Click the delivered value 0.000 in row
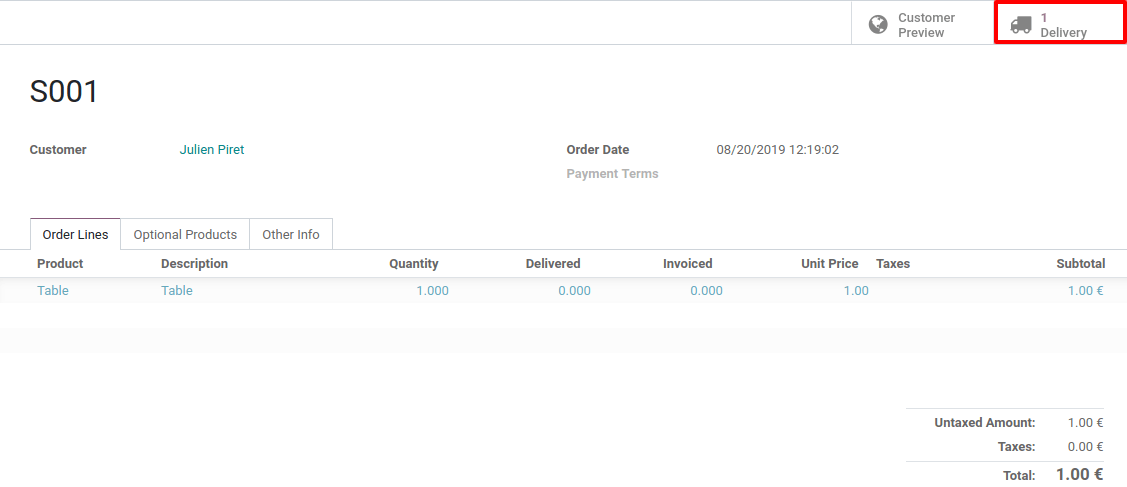Viewport: 1127px width, 487px height. pyautogui.click(x=574, y=291)
